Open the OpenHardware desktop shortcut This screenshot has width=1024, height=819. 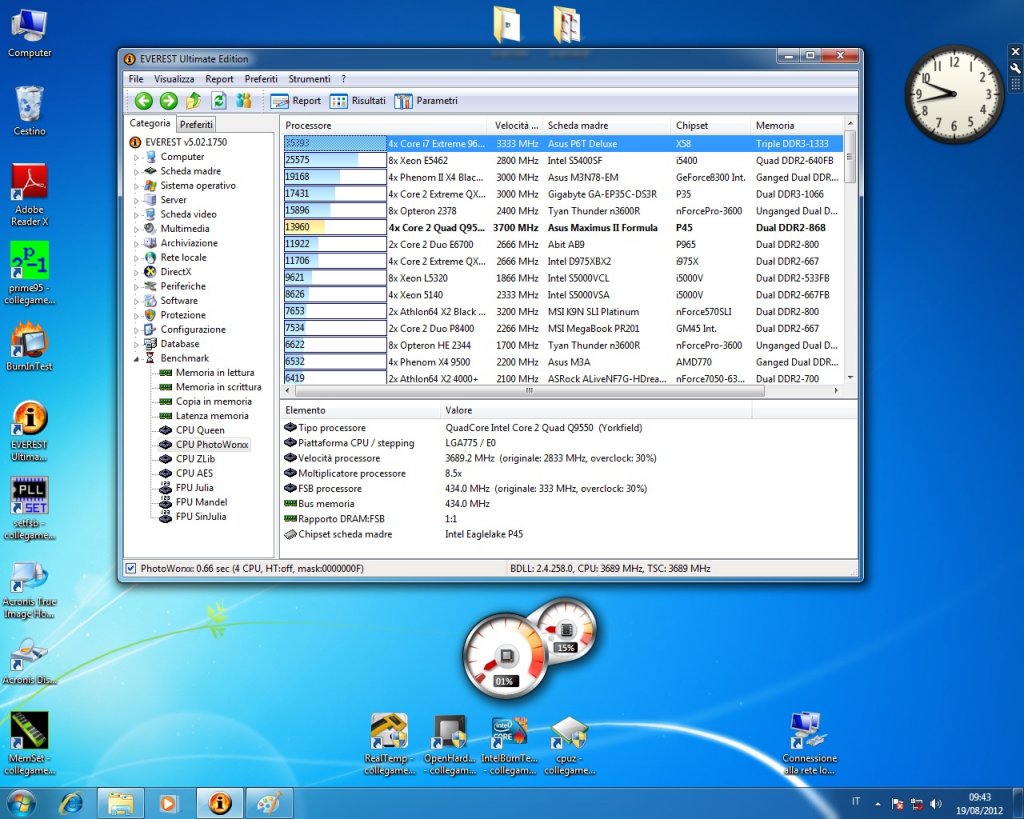(x=450, y=745)
